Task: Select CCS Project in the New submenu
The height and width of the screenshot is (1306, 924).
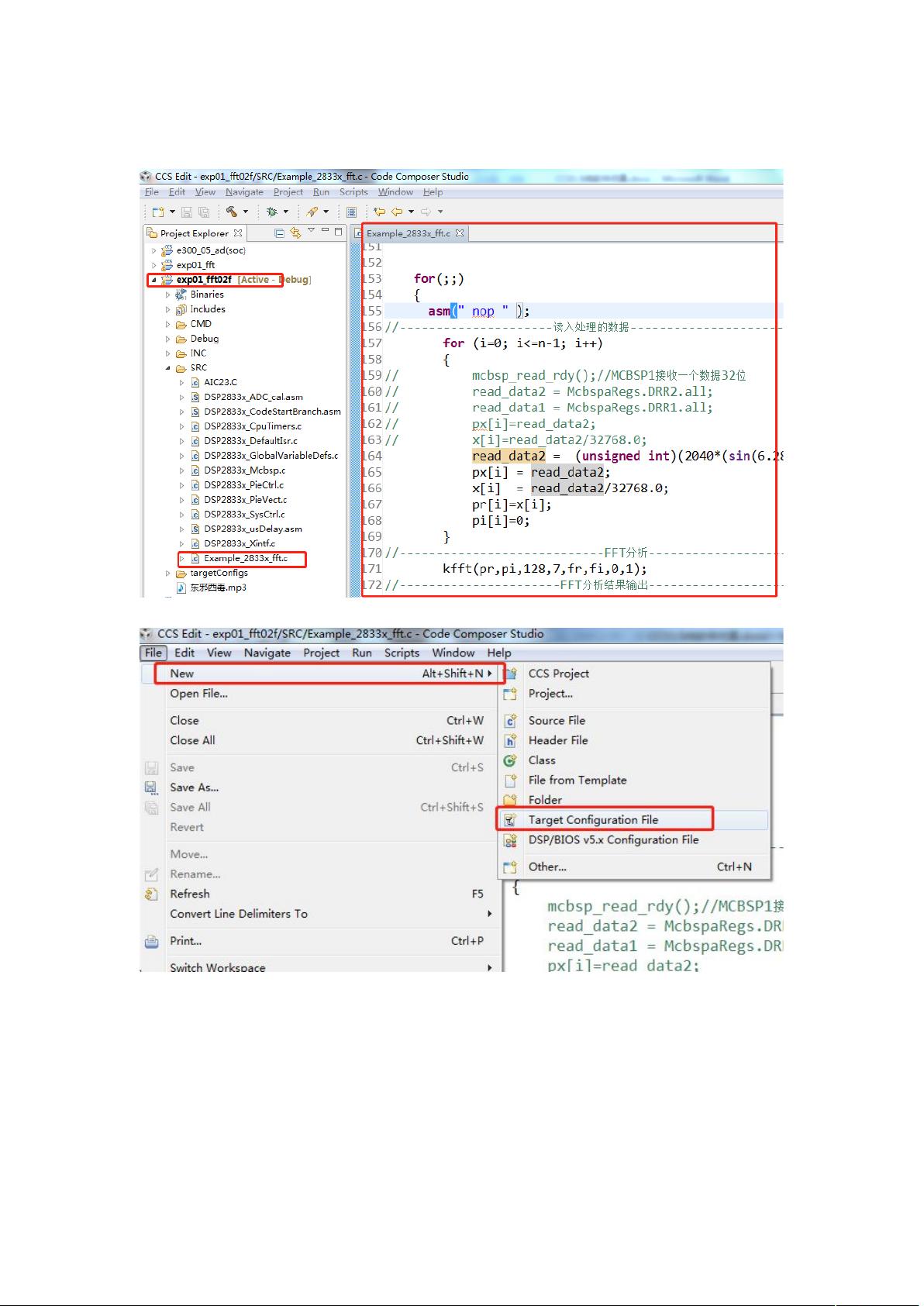Action: click(x=558, y=674)
